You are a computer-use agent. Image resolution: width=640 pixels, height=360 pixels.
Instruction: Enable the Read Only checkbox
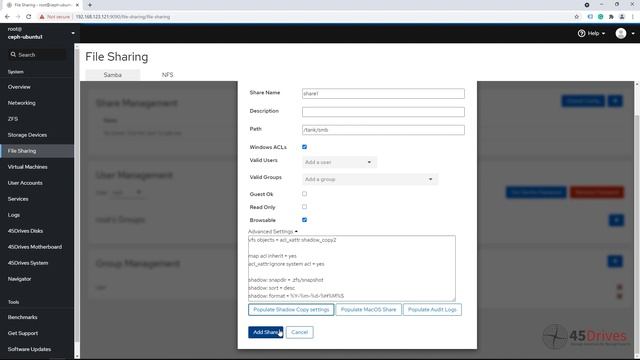click(304, 207)
